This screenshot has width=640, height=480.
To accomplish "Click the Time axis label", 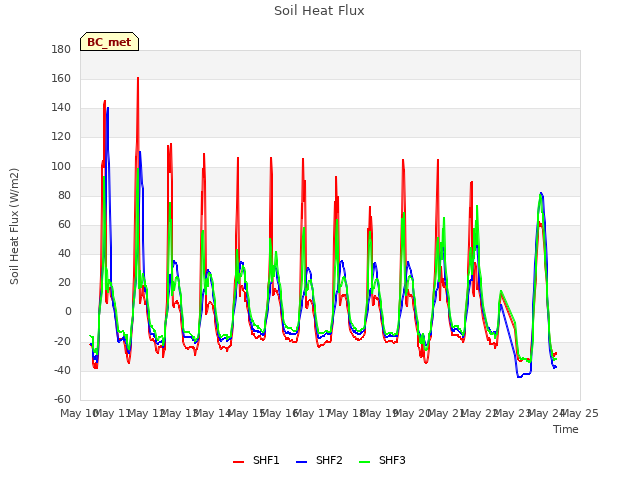I will [x=566, y=429].
